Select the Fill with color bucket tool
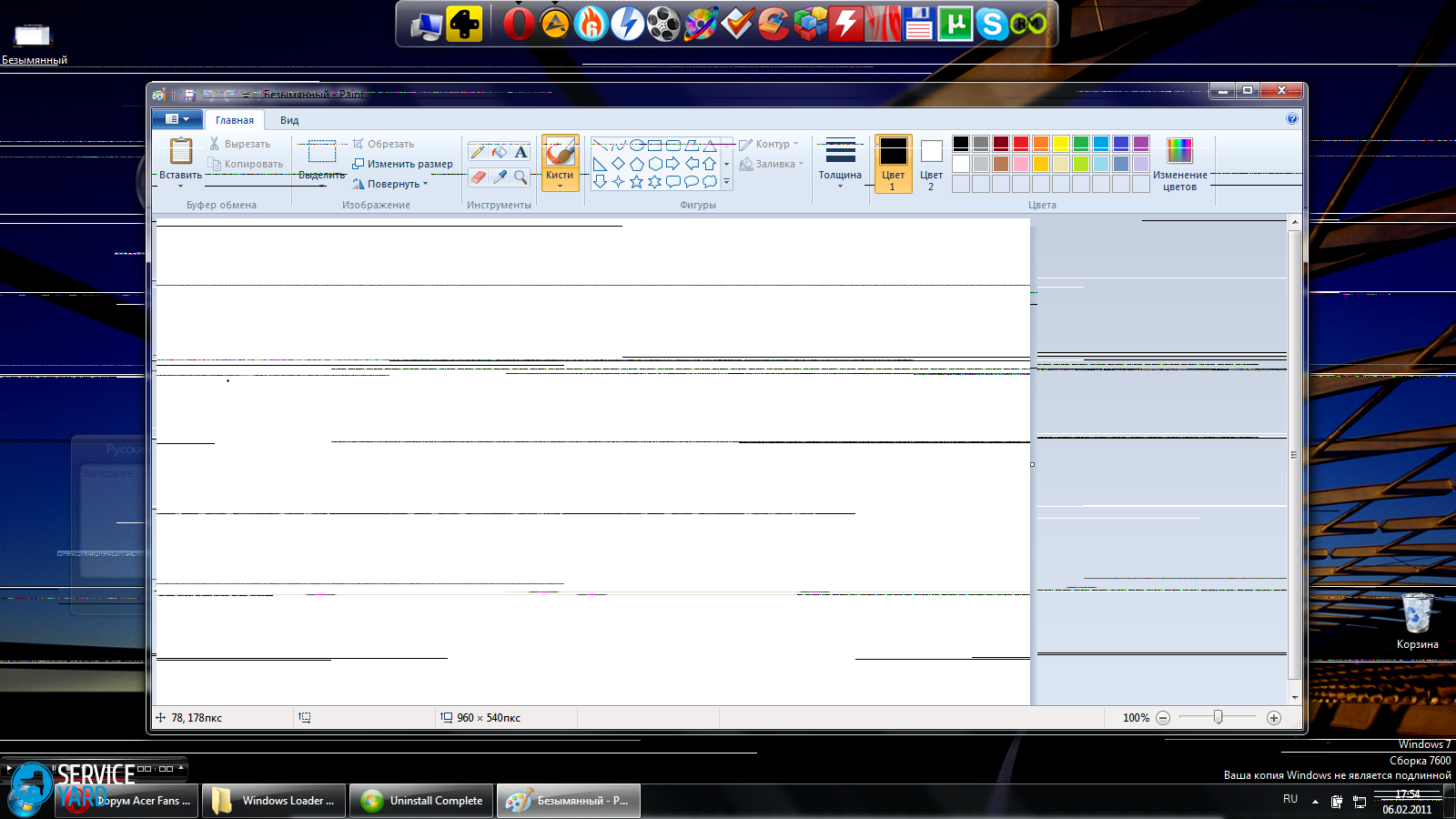Screen dimensions: 1456x819 pyautogui.click(x=500, y=152)
